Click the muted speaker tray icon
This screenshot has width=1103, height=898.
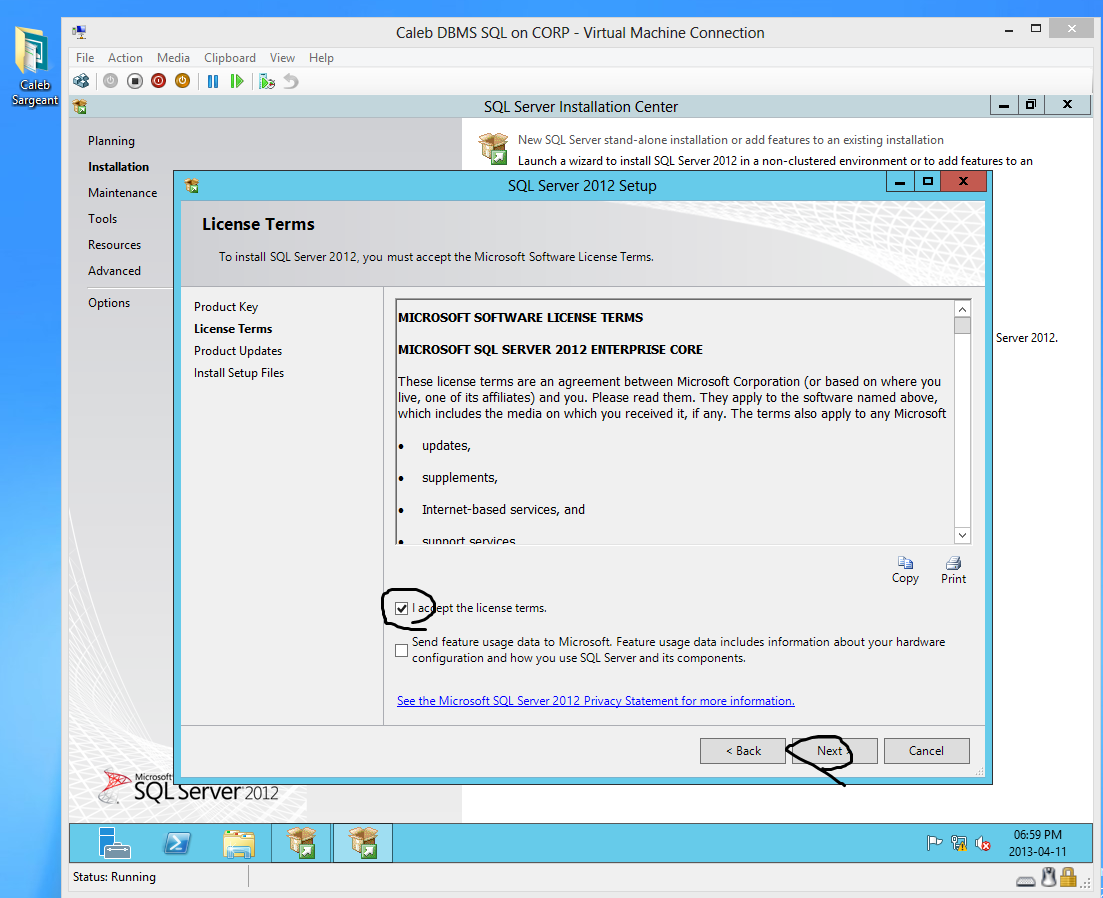tap(982, 842)
